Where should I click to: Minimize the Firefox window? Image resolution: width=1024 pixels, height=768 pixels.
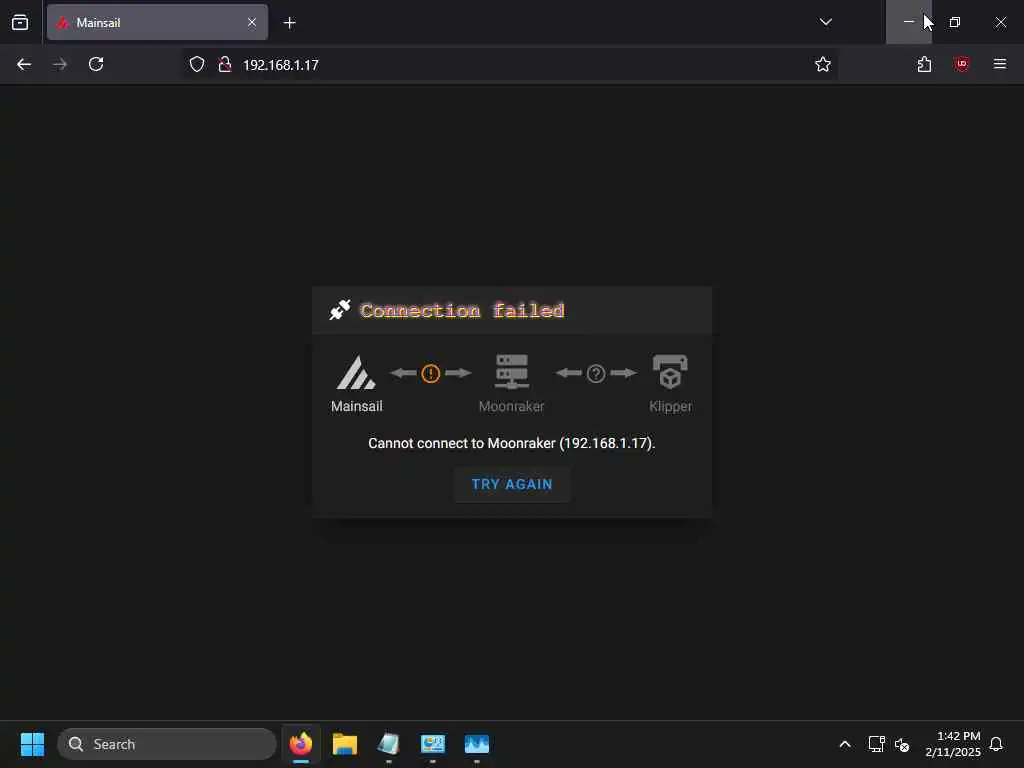908,22
